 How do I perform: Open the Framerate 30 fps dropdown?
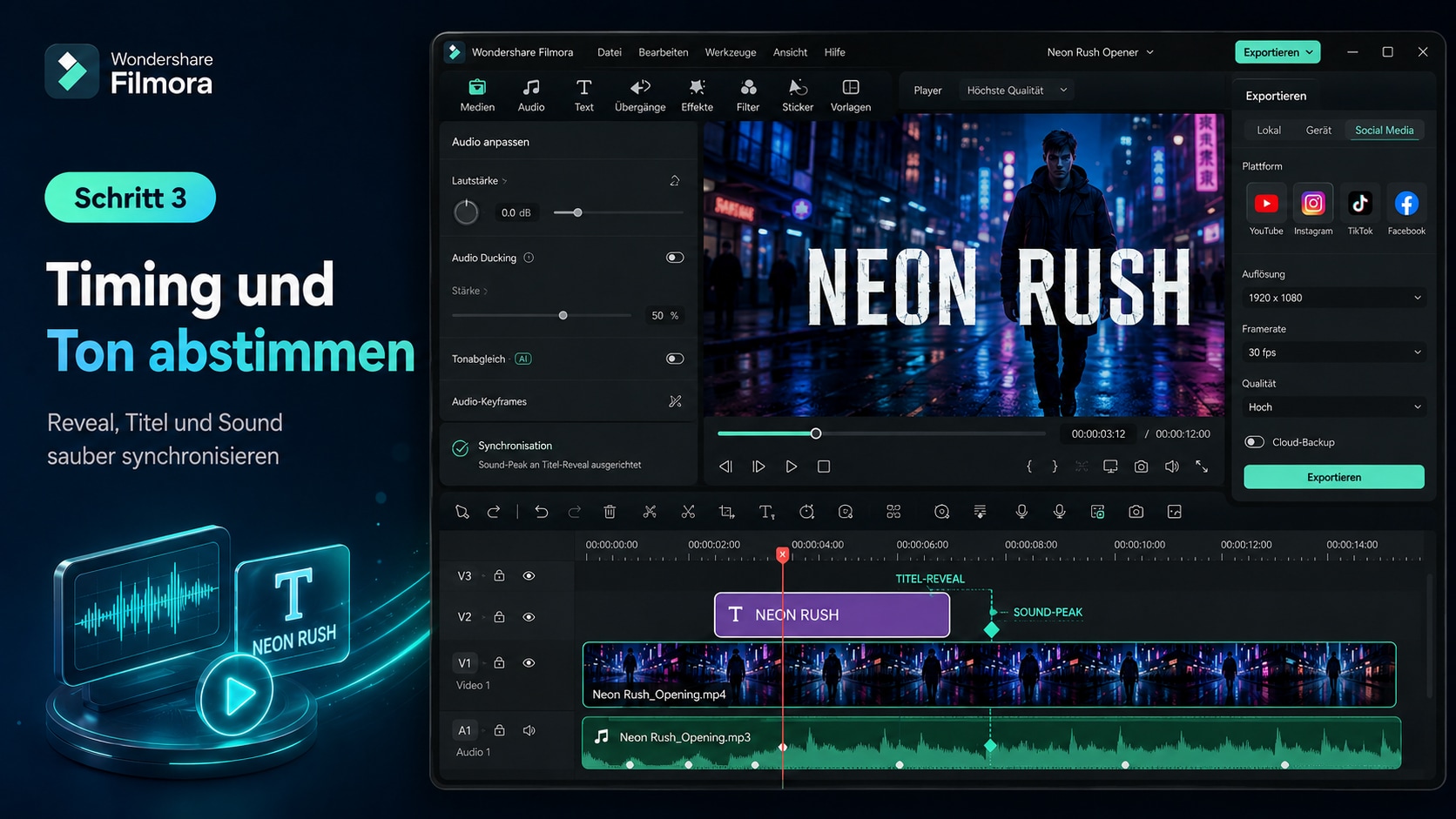point(1334,352)
